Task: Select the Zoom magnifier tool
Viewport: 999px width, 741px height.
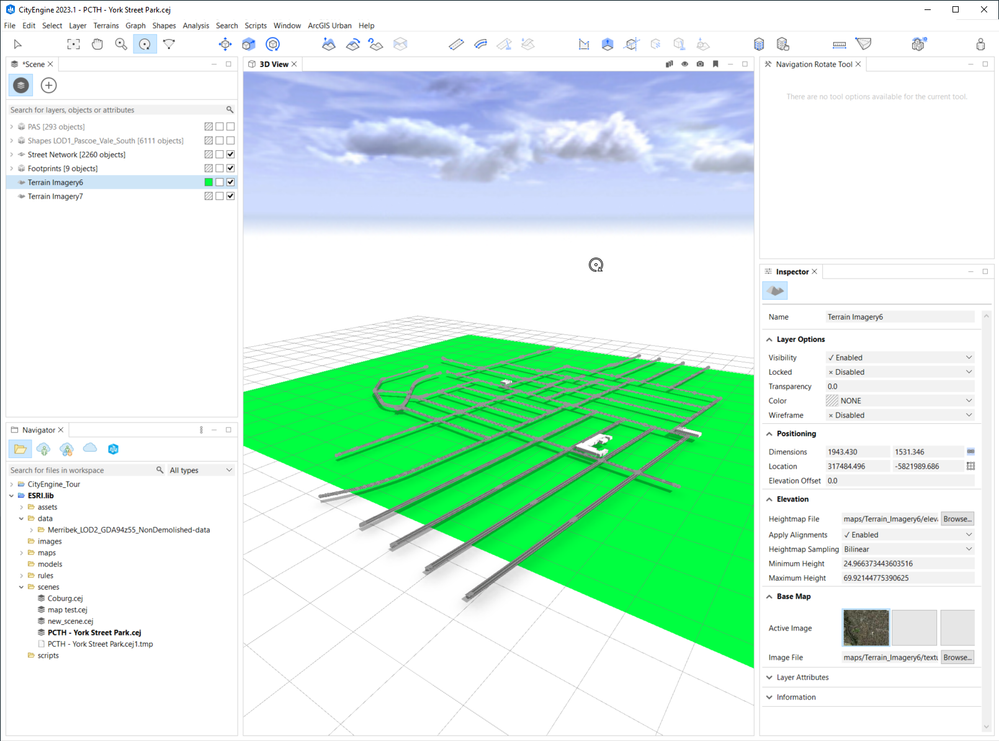Action: click(121, 44)
